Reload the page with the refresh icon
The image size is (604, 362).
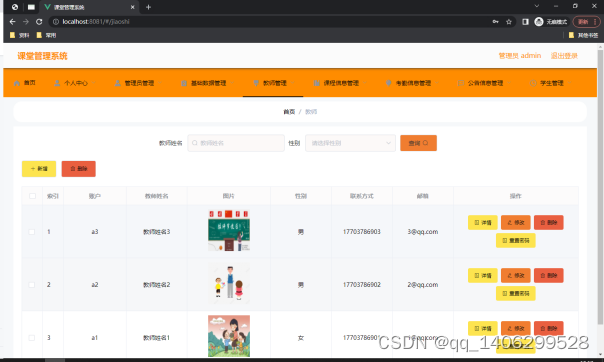click(x=39, y=22)
